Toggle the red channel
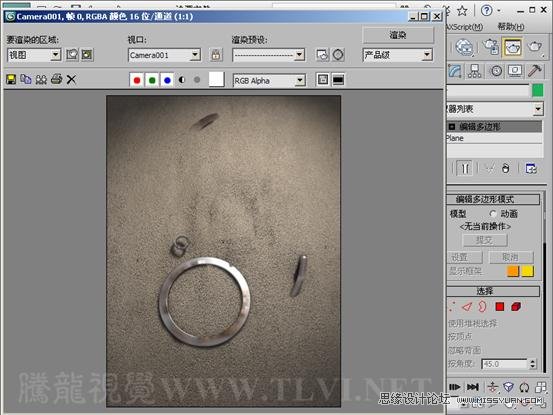Screen dimensions: 553x415 point(137,80)
